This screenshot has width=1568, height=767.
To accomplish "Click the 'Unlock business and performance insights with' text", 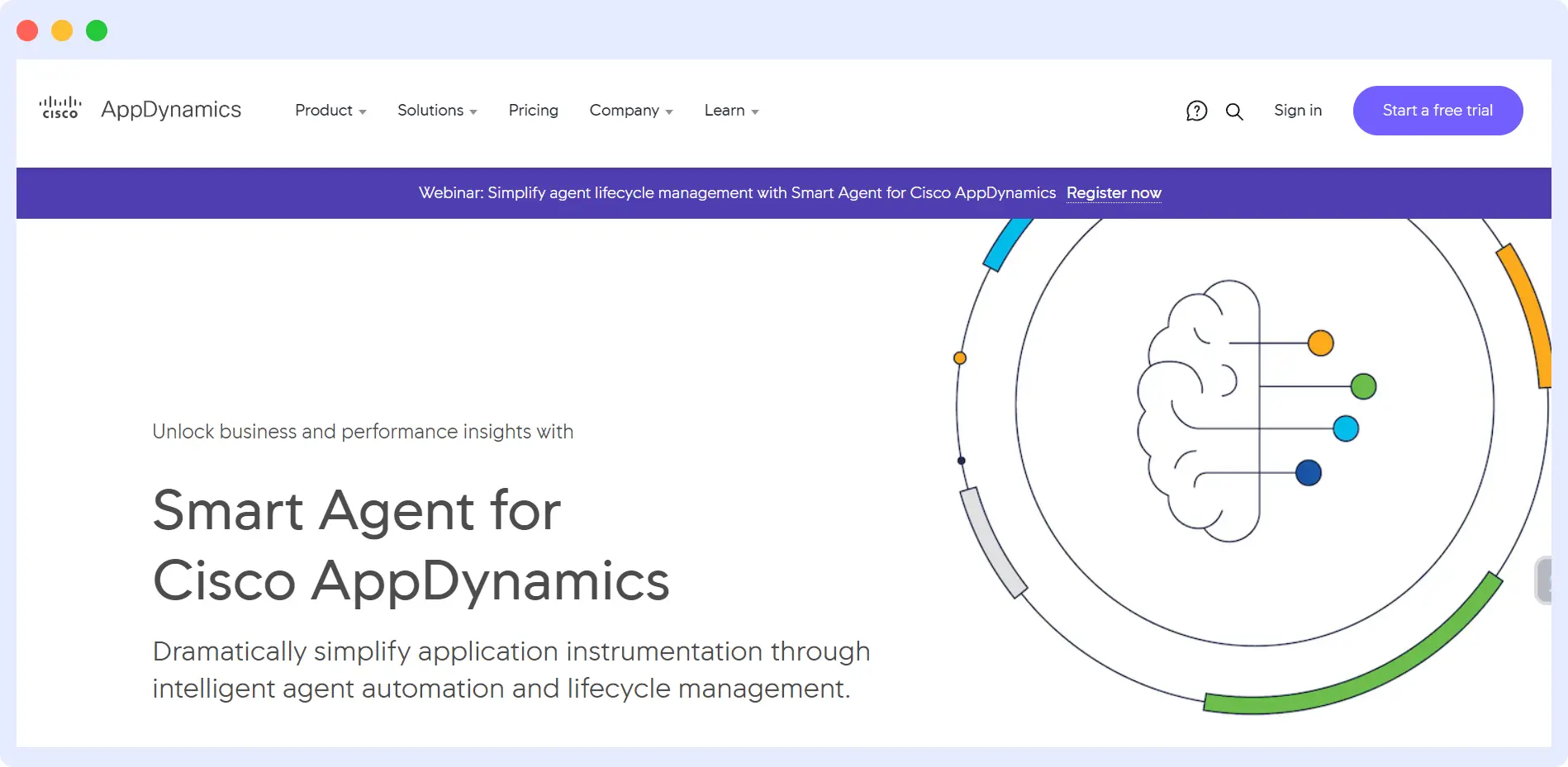I will [363, 432].
